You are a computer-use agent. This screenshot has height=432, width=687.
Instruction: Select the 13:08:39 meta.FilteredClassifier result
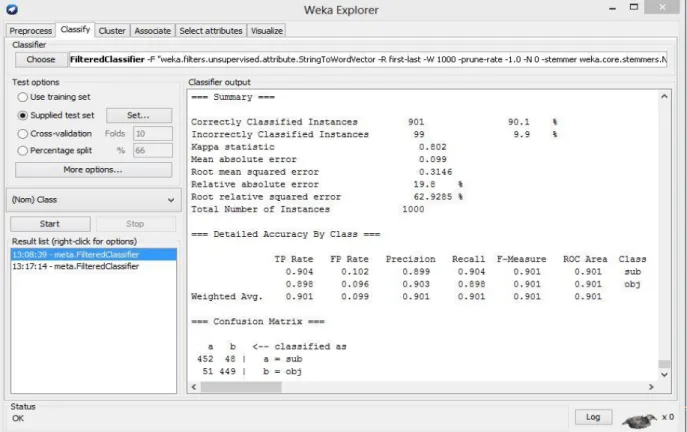point(93,255)
